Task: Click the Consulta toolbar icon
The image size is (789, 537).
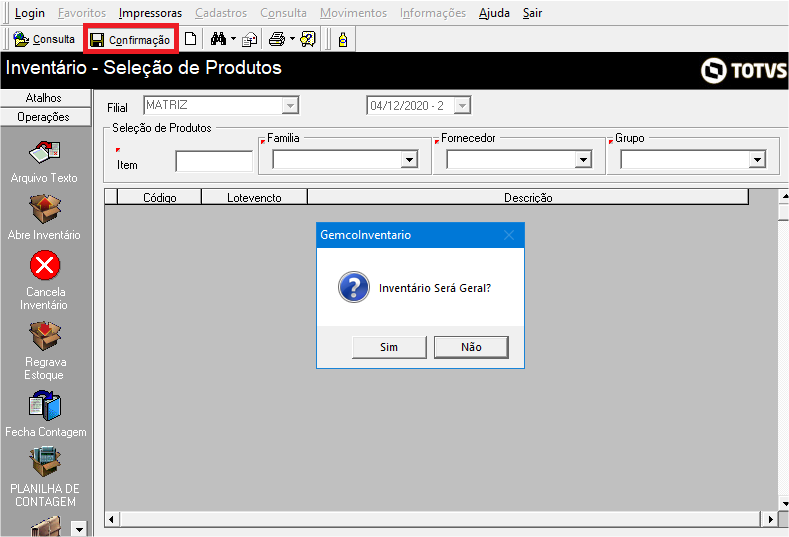Action: (x=21, y=39)
